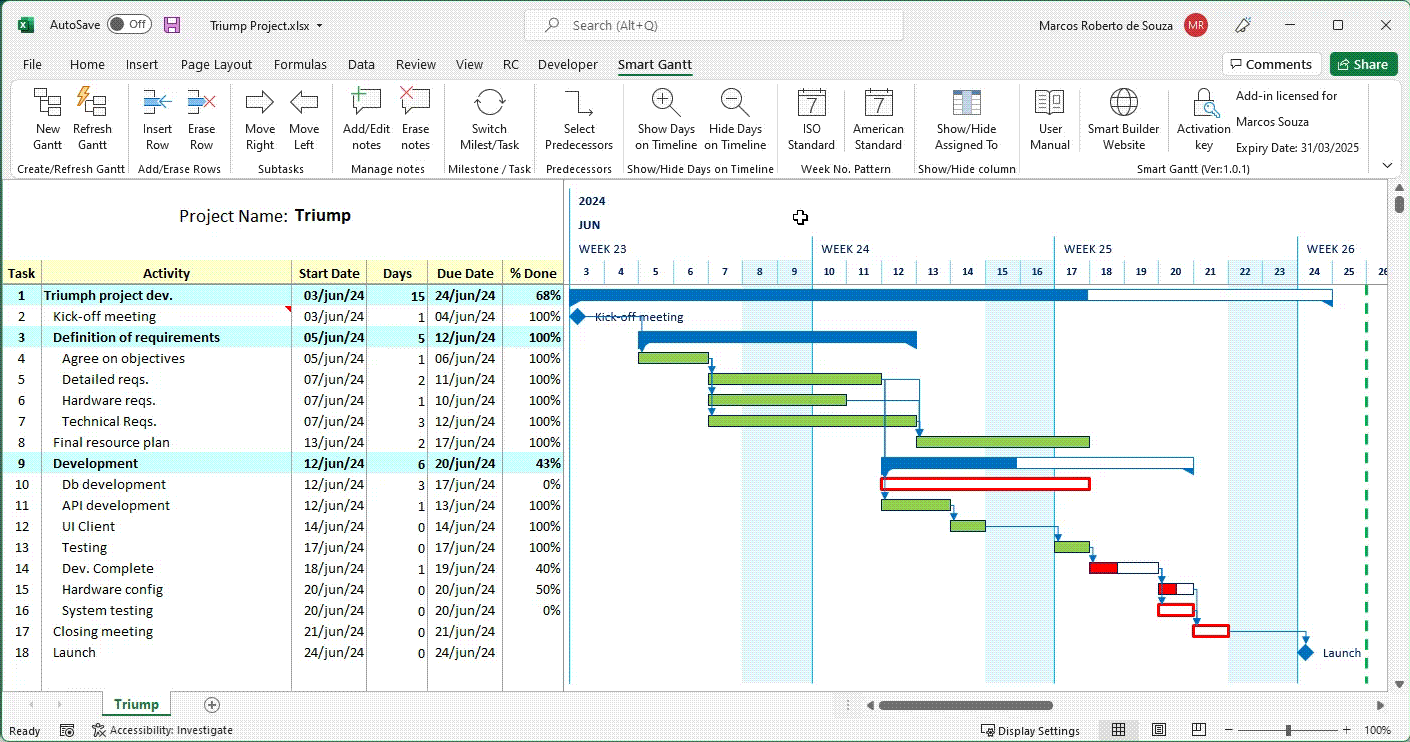This screenshot has height=742, width=1410.
Task: Click the Insert Row icon
Action: click(157, 103)
